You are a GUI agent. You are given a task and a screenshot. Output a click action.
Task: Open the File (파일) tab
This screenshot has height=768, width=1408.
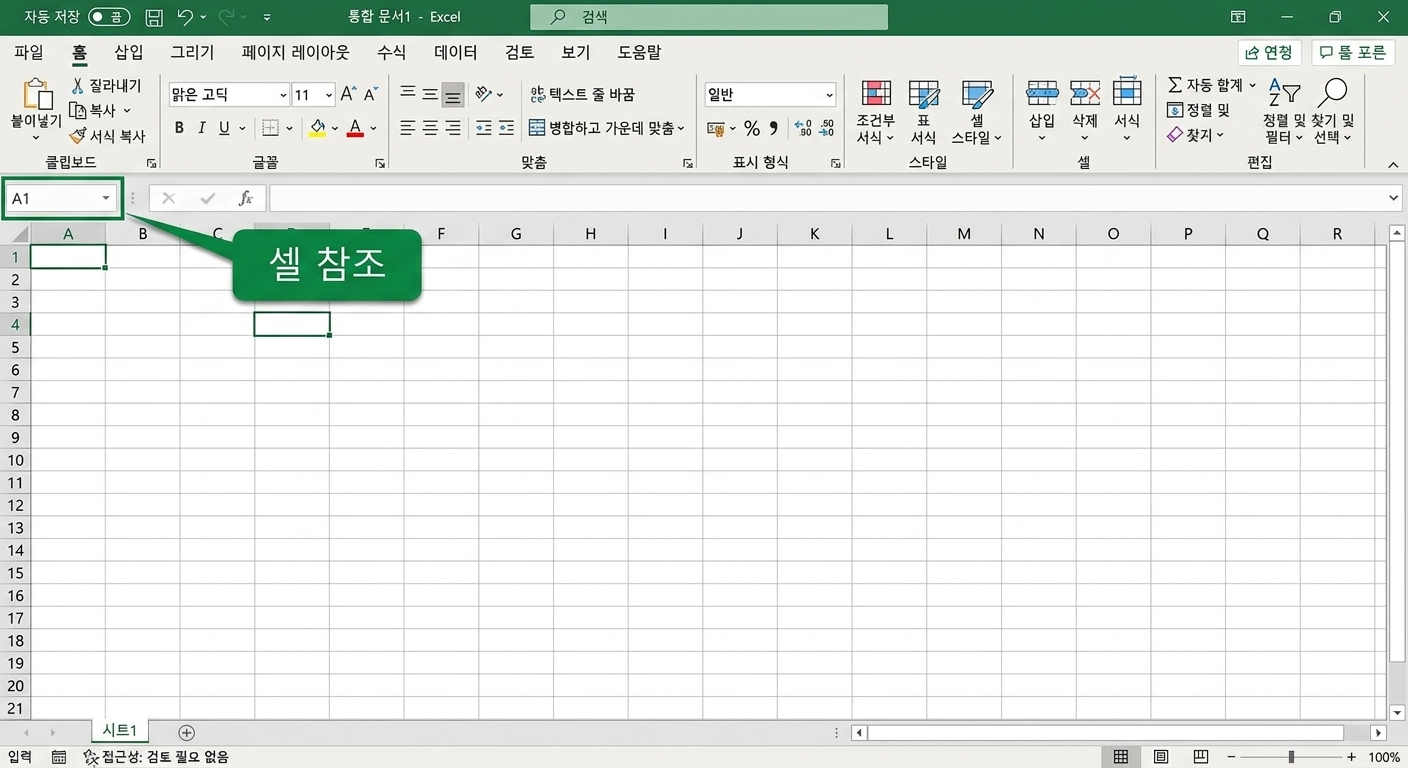[x=29, y=53]
